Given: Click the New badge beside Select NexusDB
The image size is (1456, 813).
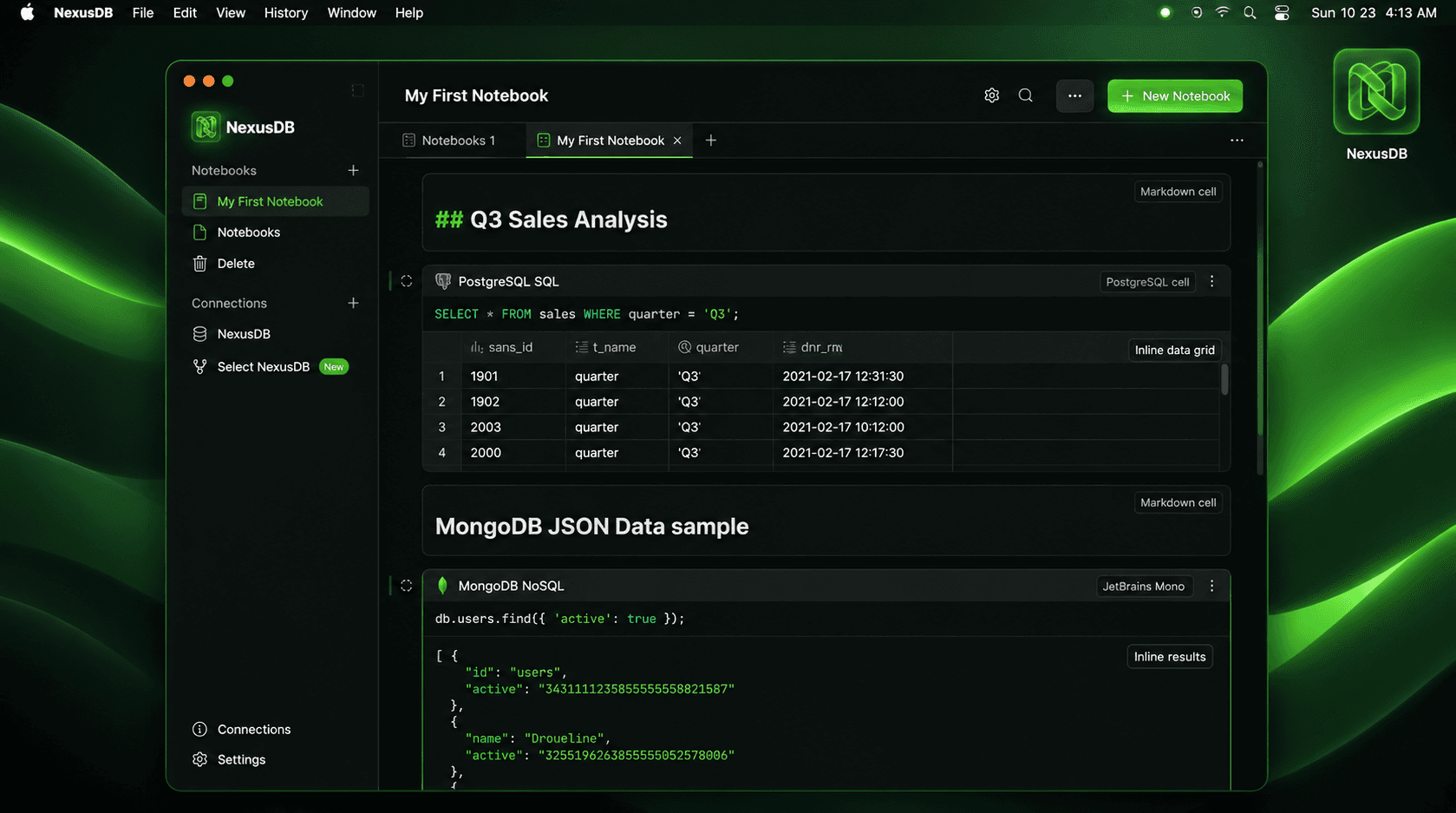Looking at the screenshot, I should [x=334, y=367].
